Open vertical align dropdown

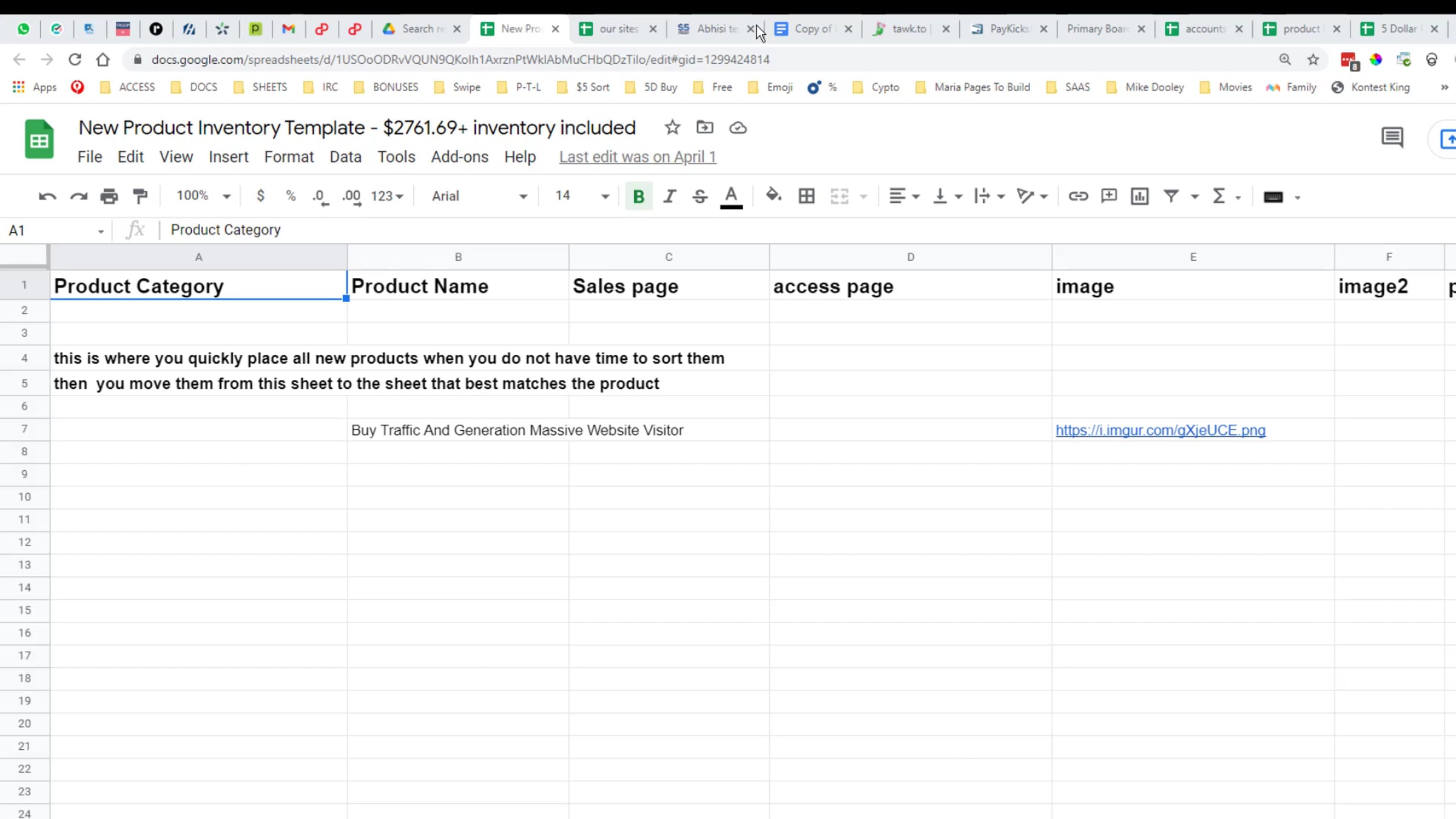point(948,197)
